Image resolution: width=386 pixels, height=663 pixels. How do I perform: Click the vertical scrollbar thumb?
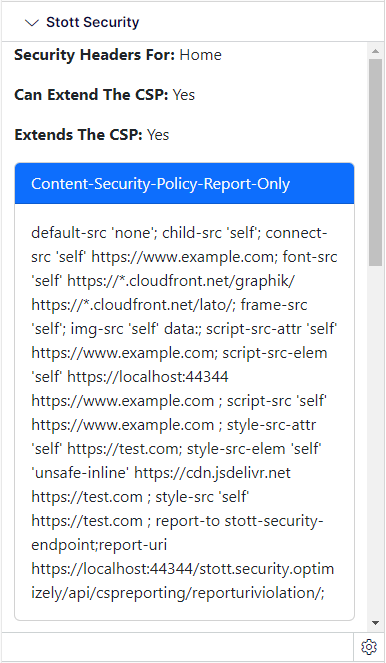point(375,162)
